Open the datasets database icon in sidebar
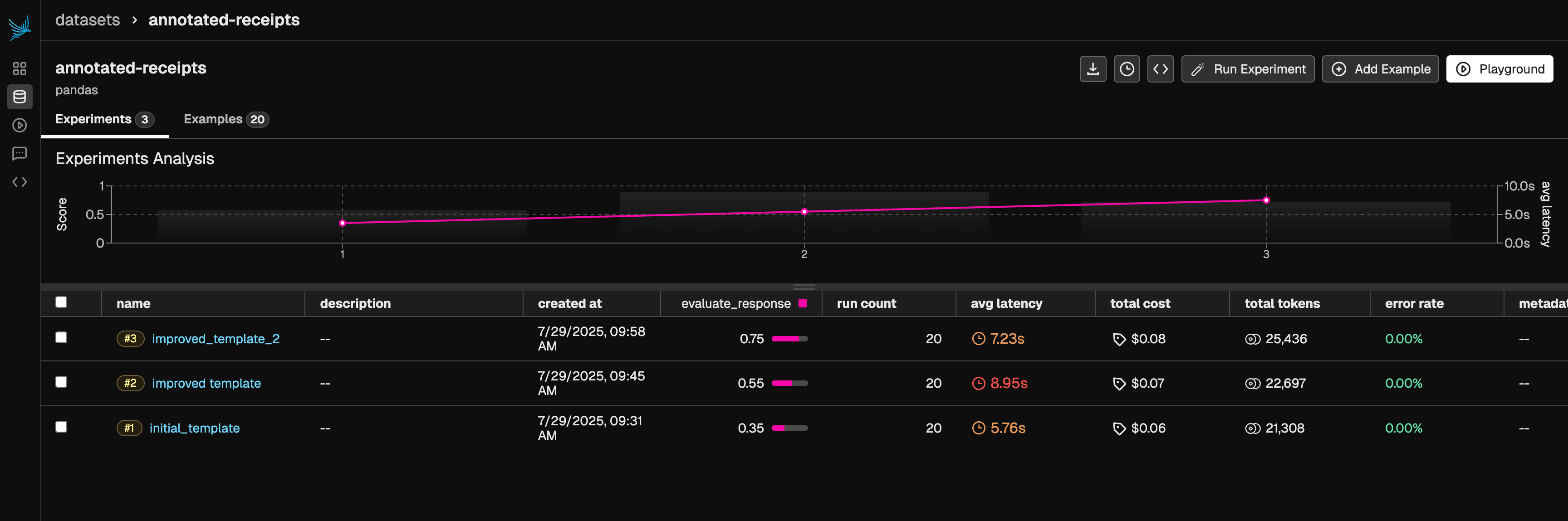 (20, 97)
